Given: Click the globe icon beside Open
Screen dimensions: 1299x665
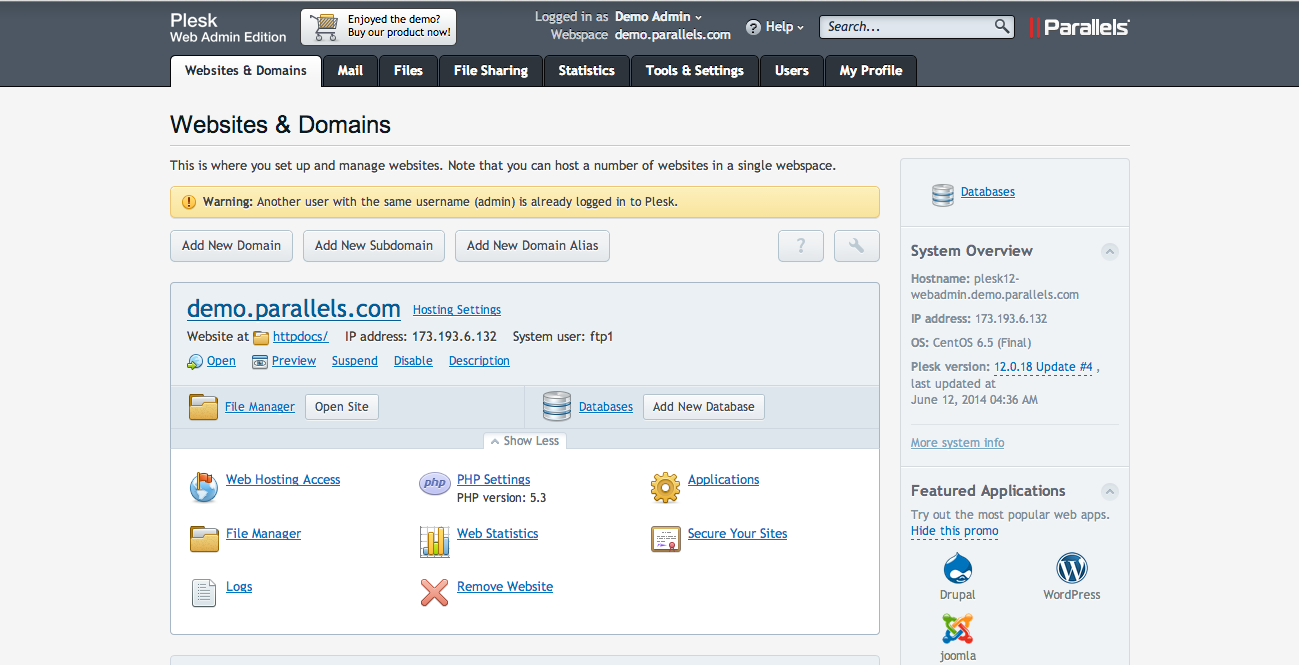Looking at the screenshot, I should point(195,362).
